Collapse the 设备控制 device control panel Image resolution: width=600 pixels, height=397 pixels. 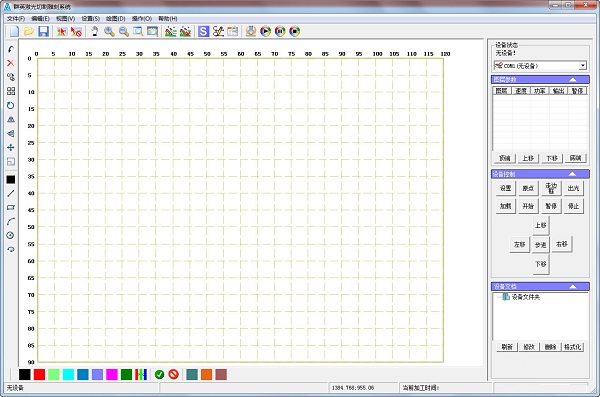[x=572, y=174]
